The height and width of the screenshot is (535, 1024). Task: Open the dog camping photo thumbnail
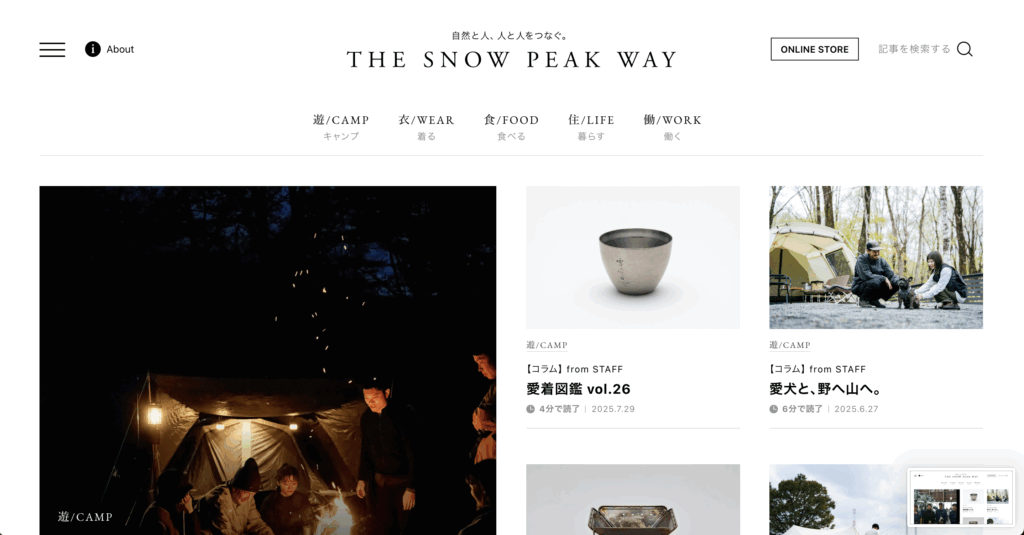876,257
